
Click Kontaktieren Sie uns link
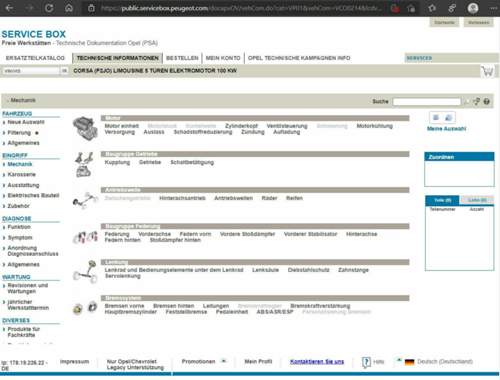pyautogui.click(x=317, y=361)
